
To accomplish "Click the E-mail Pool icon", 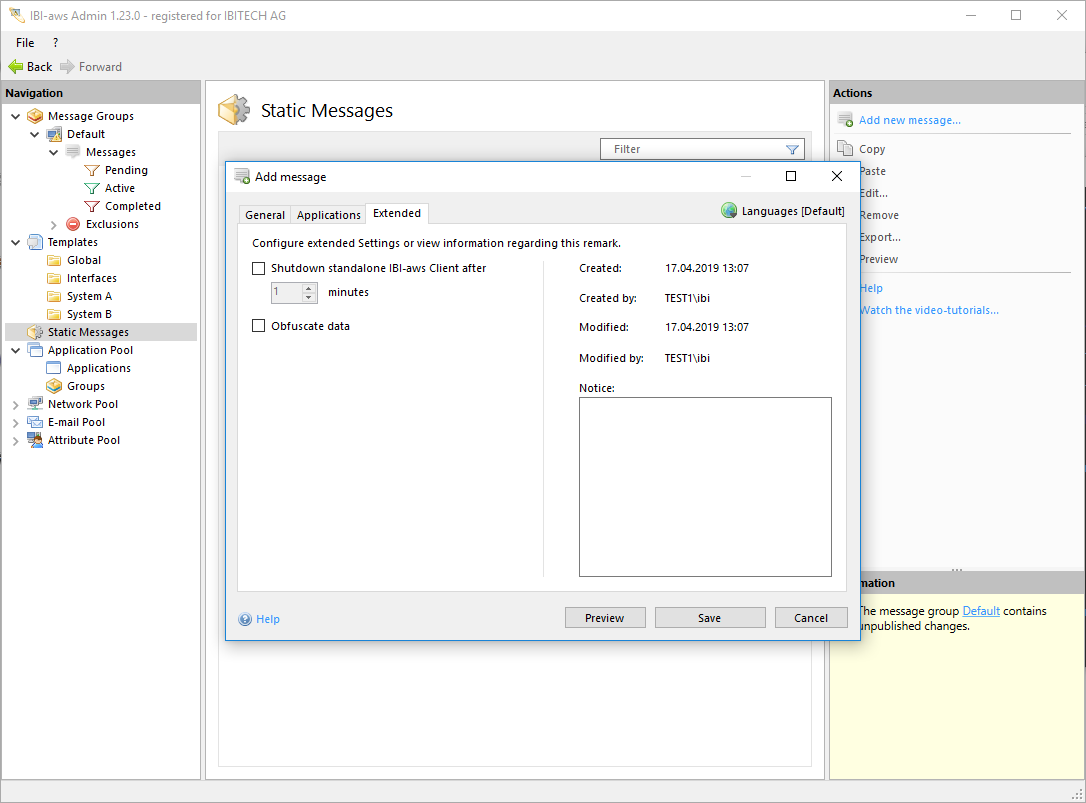I will 35,422.
